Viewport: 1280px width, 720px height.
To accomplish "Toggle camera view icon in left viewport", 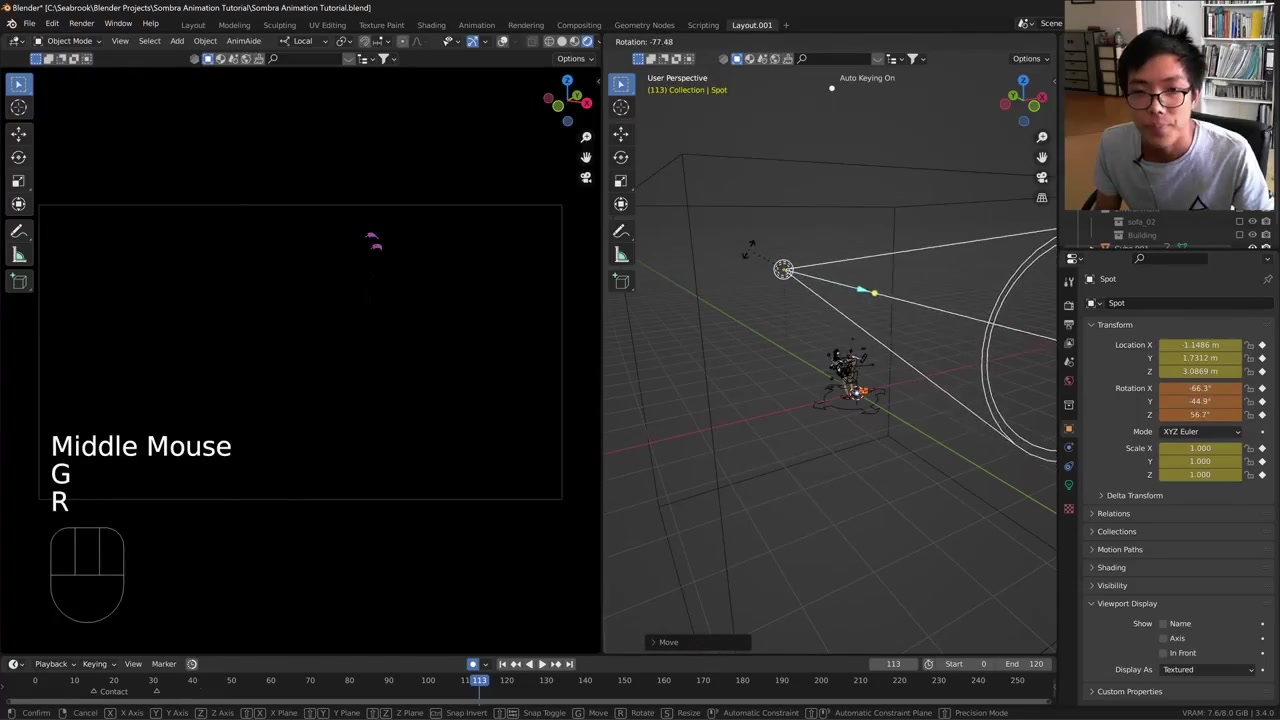I will coord(586,177).
